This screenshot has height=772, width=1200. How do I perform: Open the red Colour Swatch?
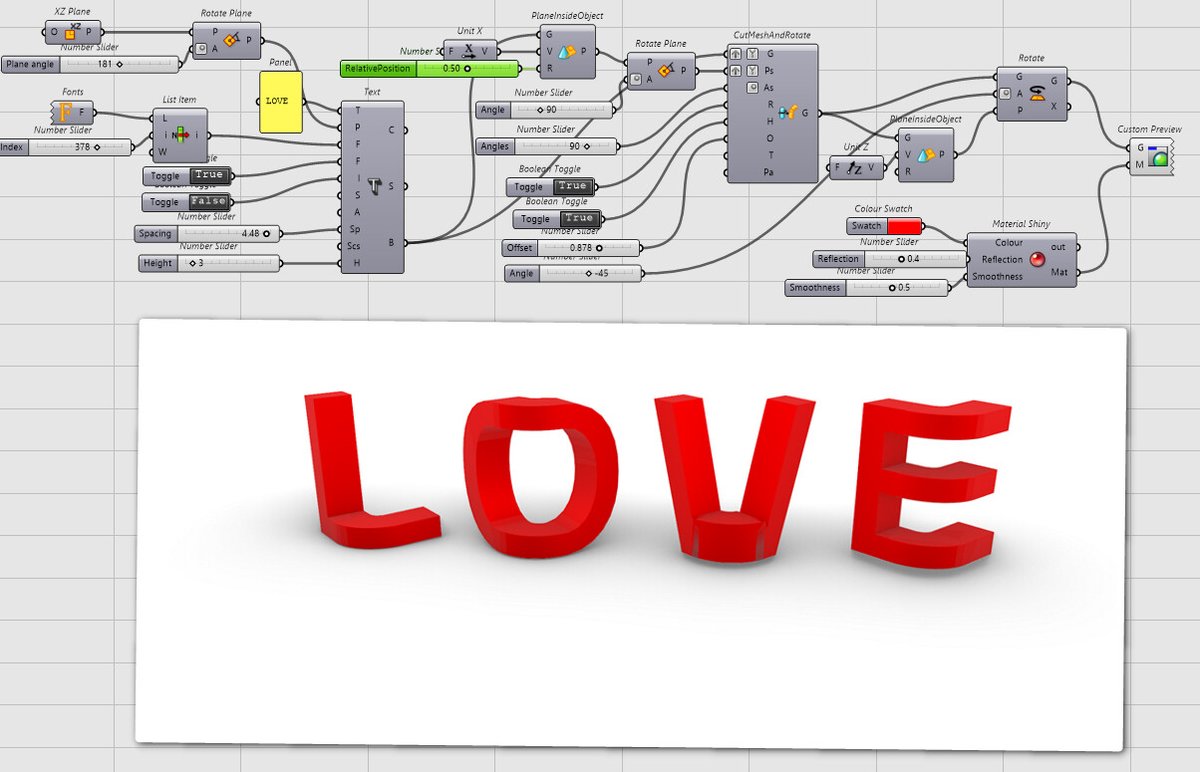coord(905,225)
